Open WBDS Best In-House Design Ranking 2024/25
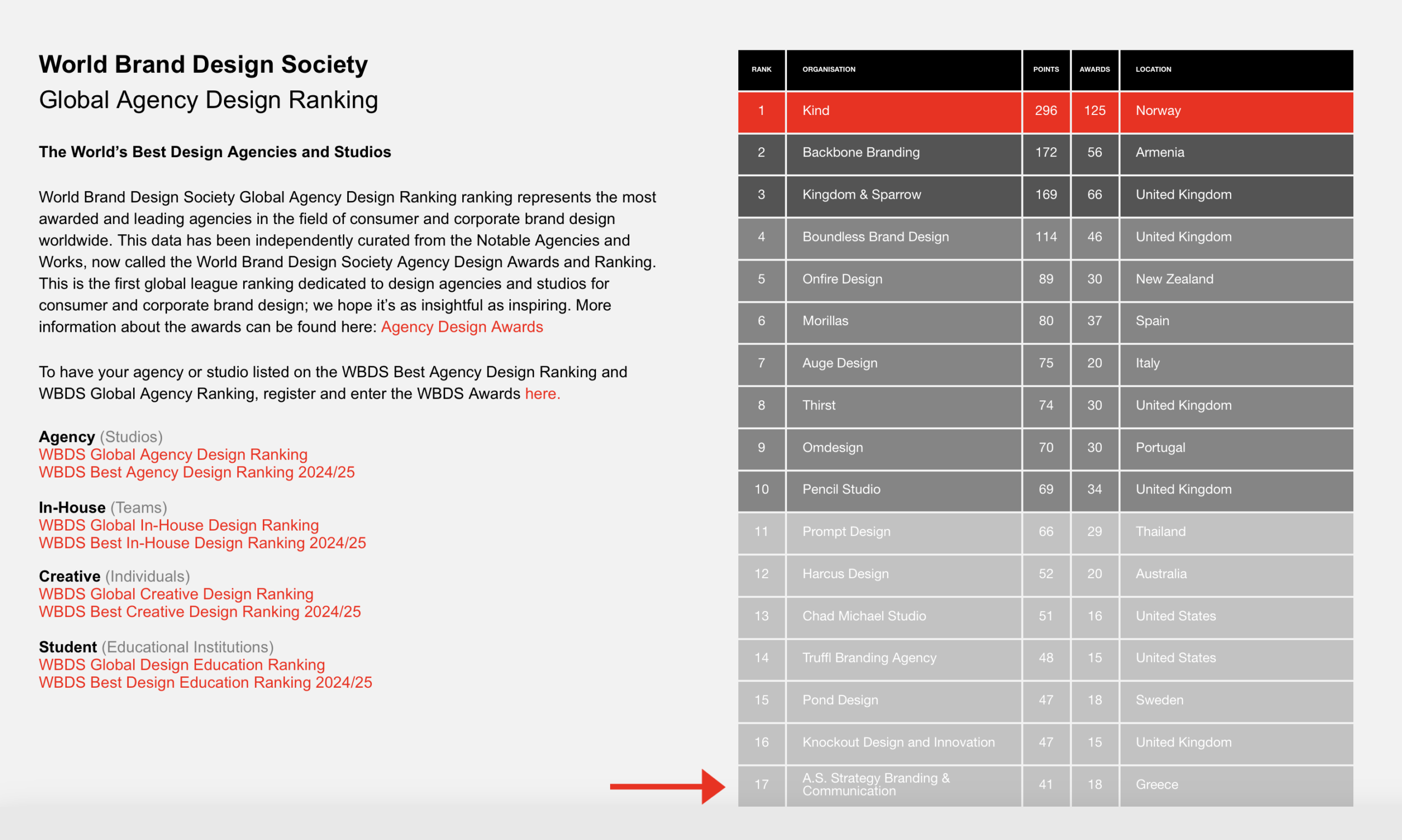This screenshot has width=1402, height=840. (x=203, y=543)
